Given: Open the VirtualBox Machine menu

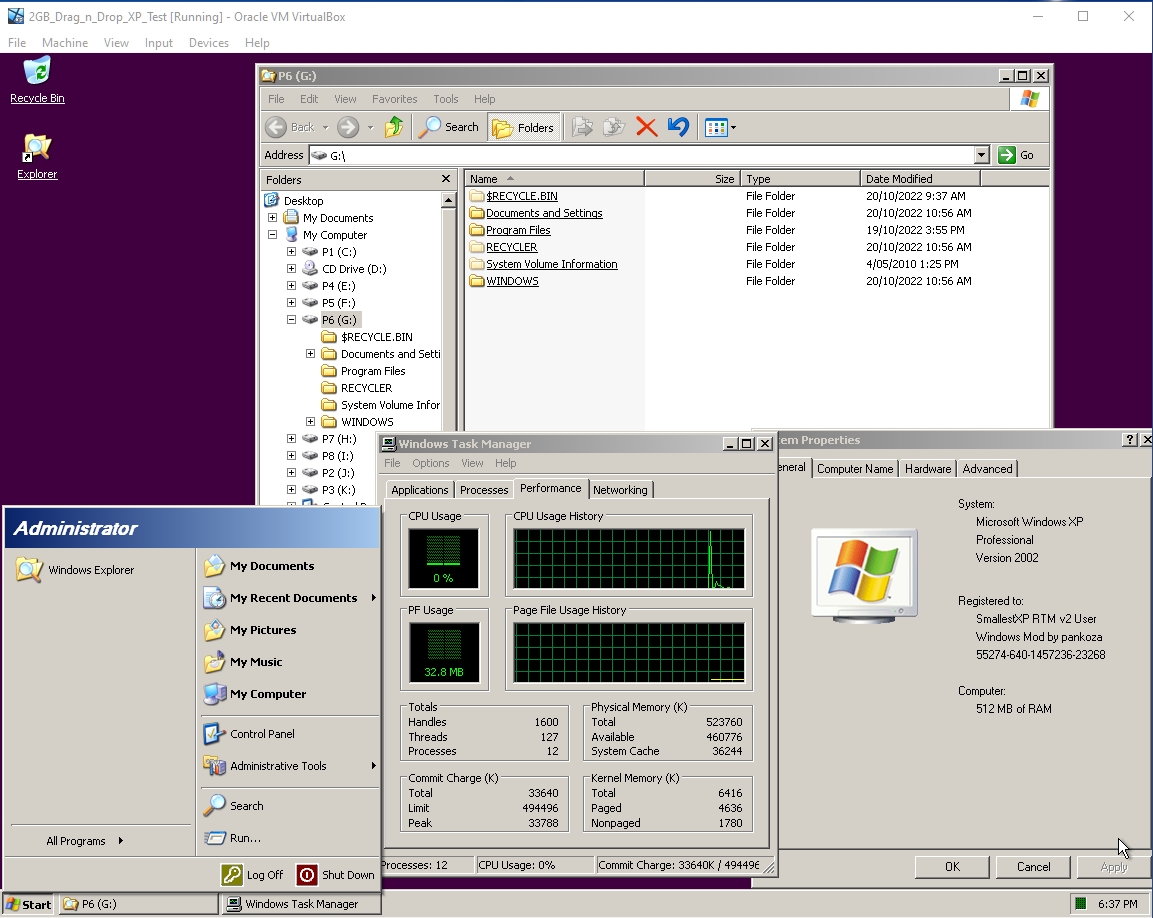Looking at the screenshot, I should point(65,43).
